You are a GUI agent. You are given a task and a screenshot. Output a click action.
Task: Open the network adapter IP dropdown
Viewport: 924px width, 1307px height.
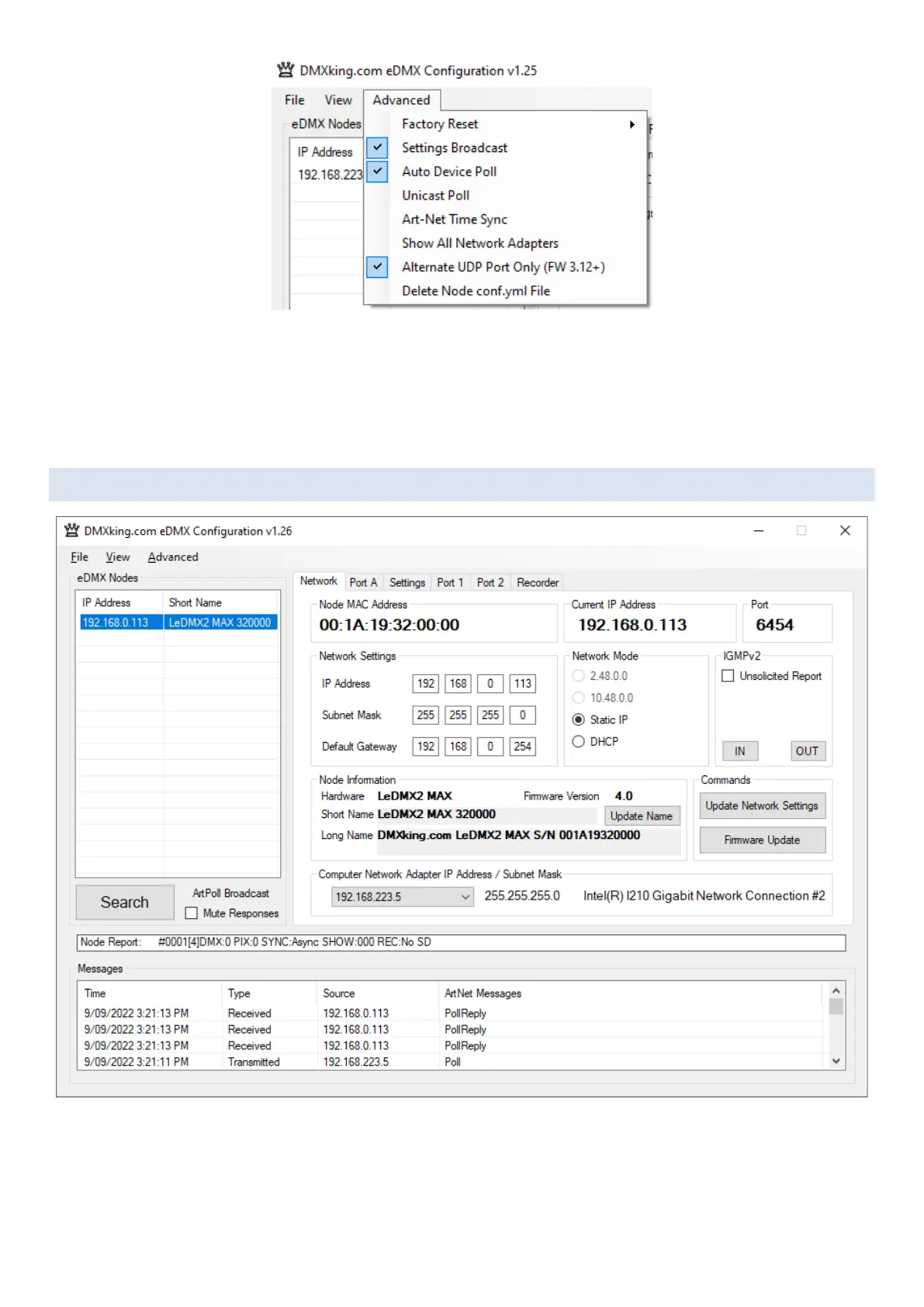point(465,897)
